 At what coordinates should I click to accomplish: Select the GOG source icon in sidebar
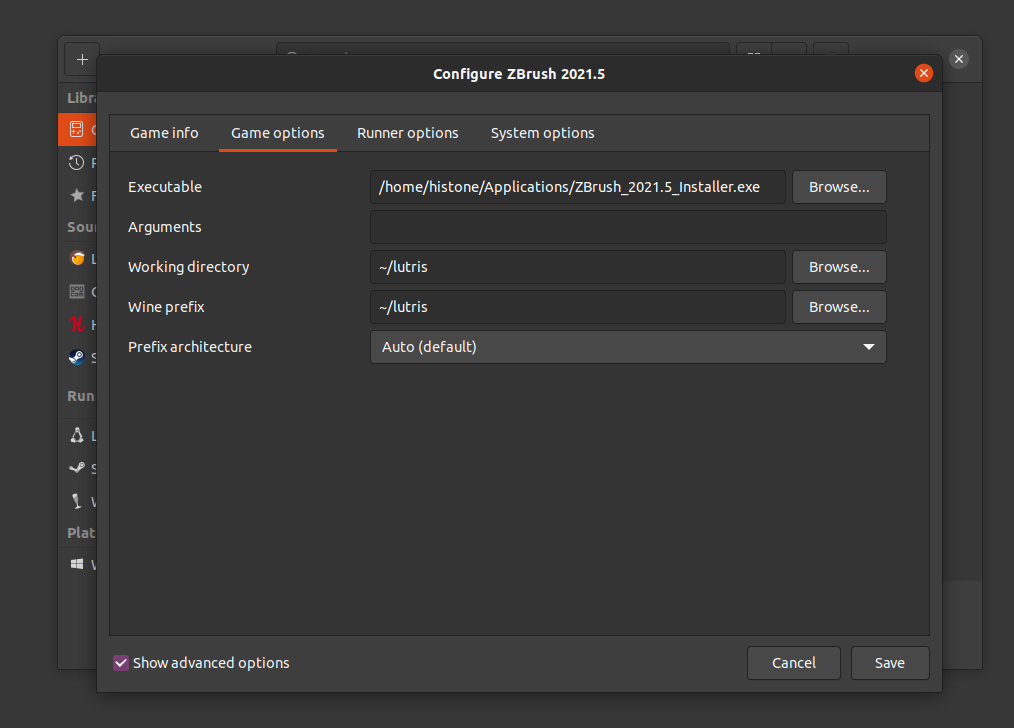pyautogui.click(x=77, y=292)
